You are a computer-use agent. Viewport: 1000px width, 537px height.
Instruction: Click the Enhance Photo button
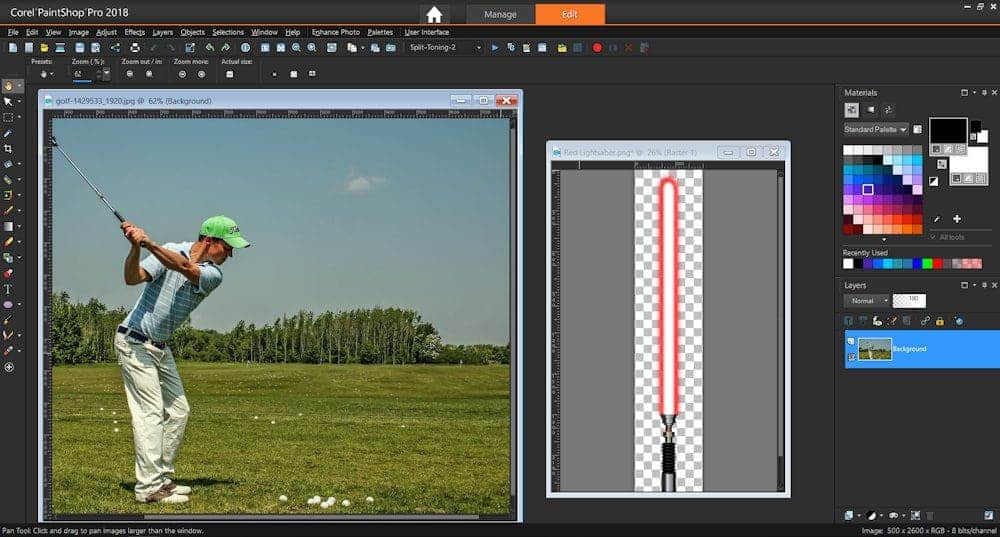(335, 32)
